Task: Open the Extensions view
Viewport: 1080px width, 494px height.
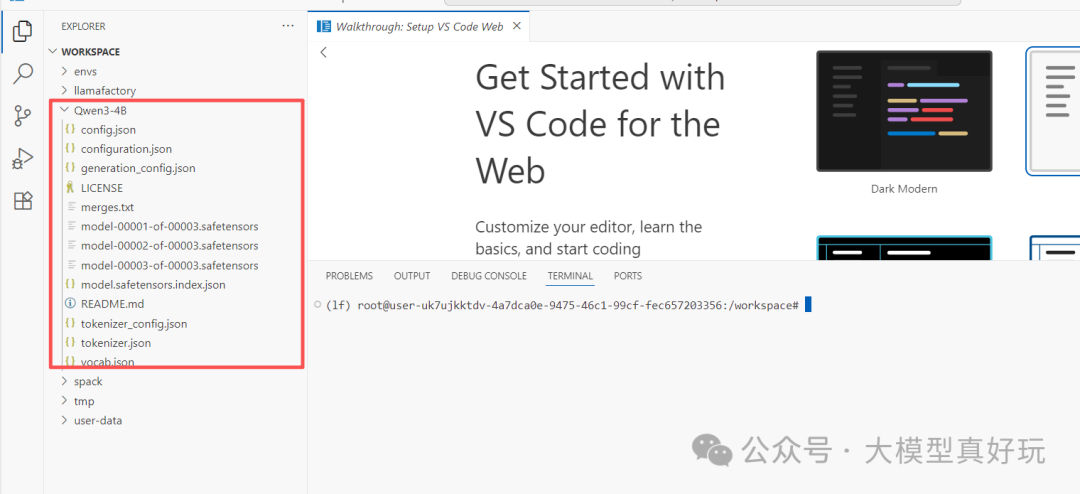Action: [23, 201]
